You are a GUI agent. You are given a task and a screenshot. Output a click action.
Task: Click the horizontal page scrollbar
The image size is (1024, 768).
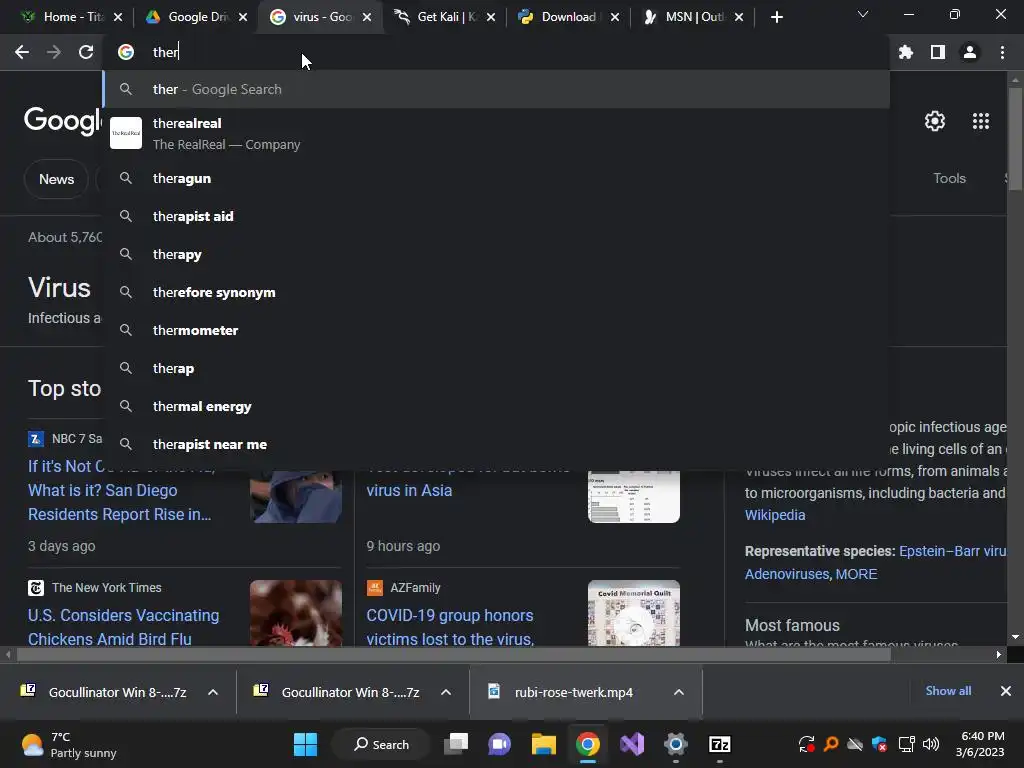(454, 654)
